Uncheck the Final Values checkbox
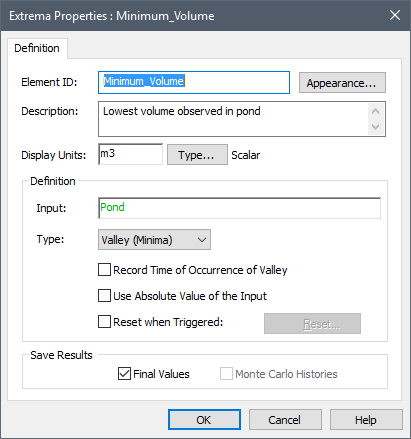Image resolution: width=411 pixels, height=439 pixels. [124, 374]
